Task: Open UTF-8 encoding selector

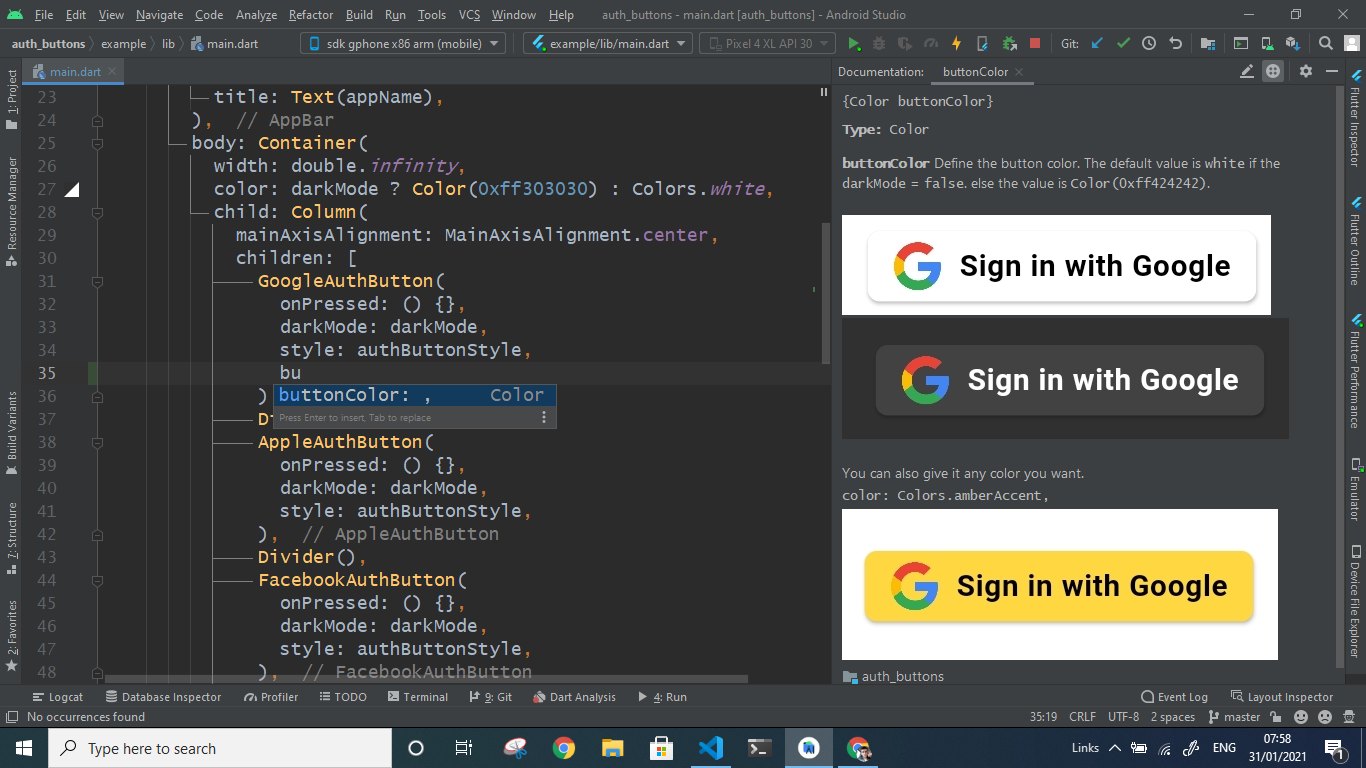Action: 1124,717
